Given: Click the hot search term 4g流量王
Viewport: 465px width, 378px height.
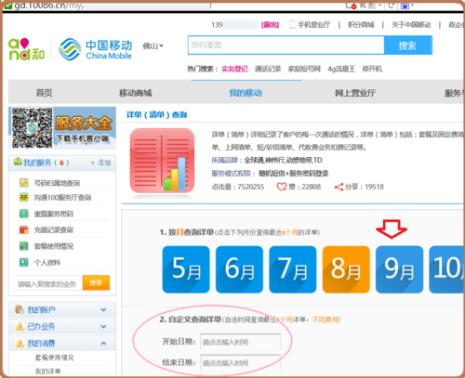Looking at the screenshot, I should point(341,69).
